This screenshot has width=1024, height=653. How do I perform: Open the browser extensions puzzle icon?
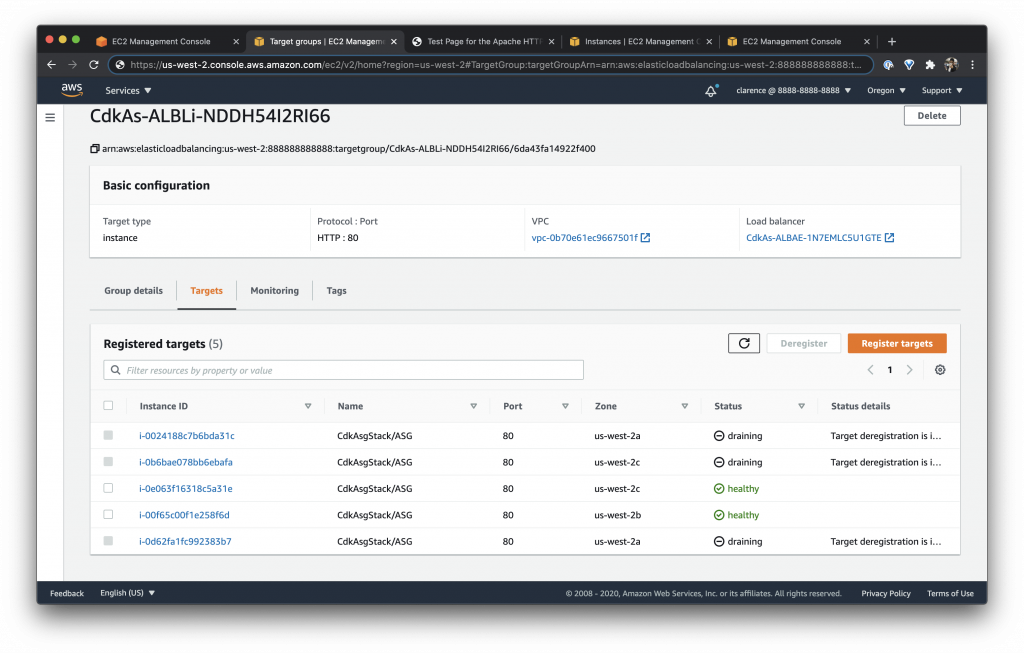[930, 65]
